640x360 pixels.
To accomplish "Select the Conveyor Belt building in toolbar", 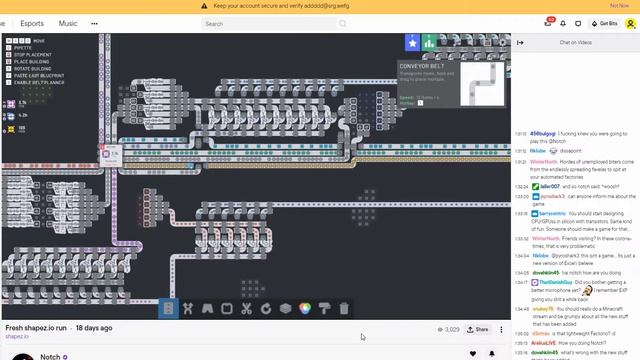I will [x=168, y=309].
